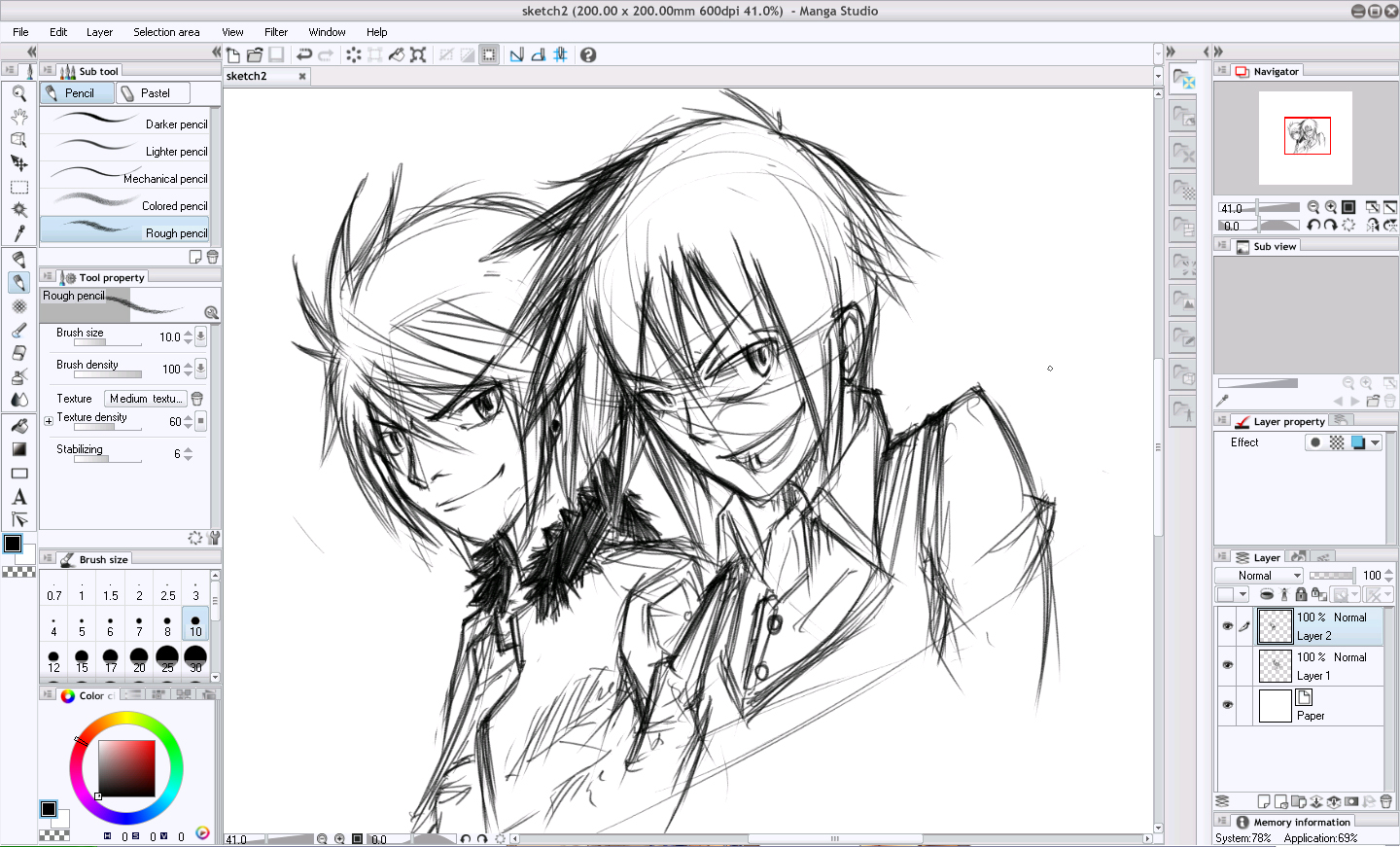Viewport: 1400px width, 847px height.
Task: Click the Brush size slider
Action: click(x=102, y=342)
